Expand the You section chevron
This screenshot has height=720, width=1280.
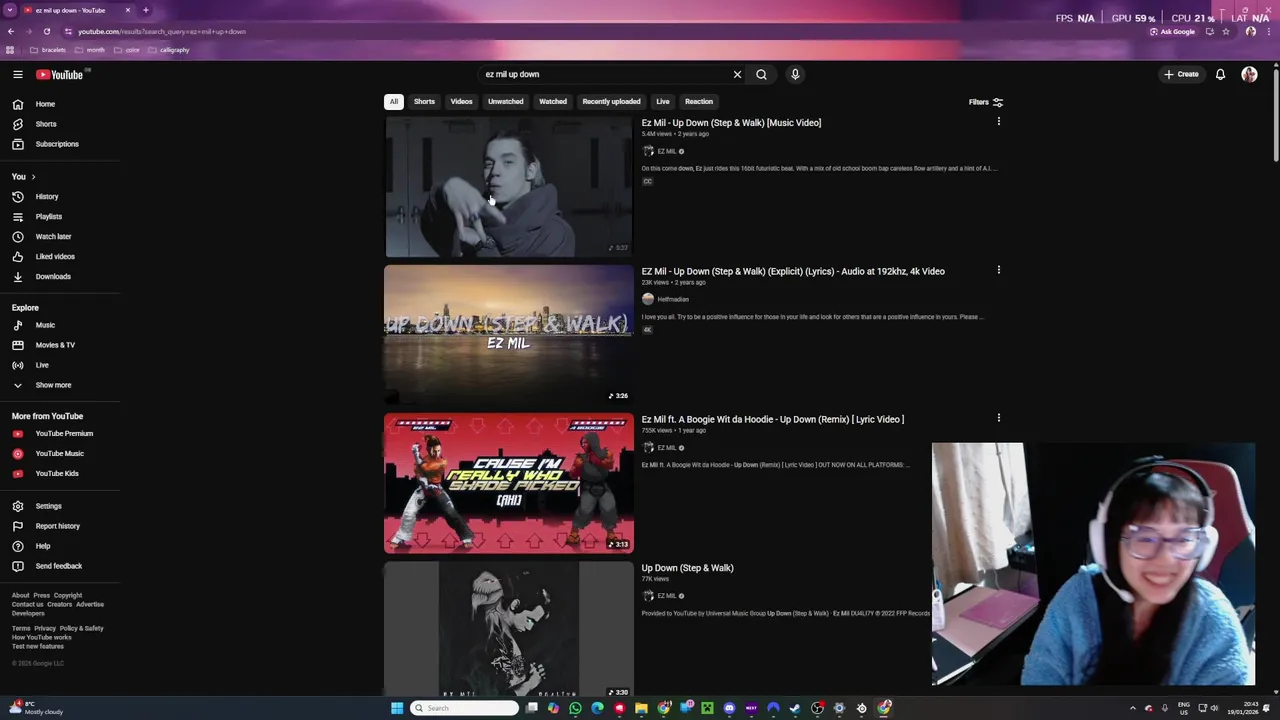[33, 177]
